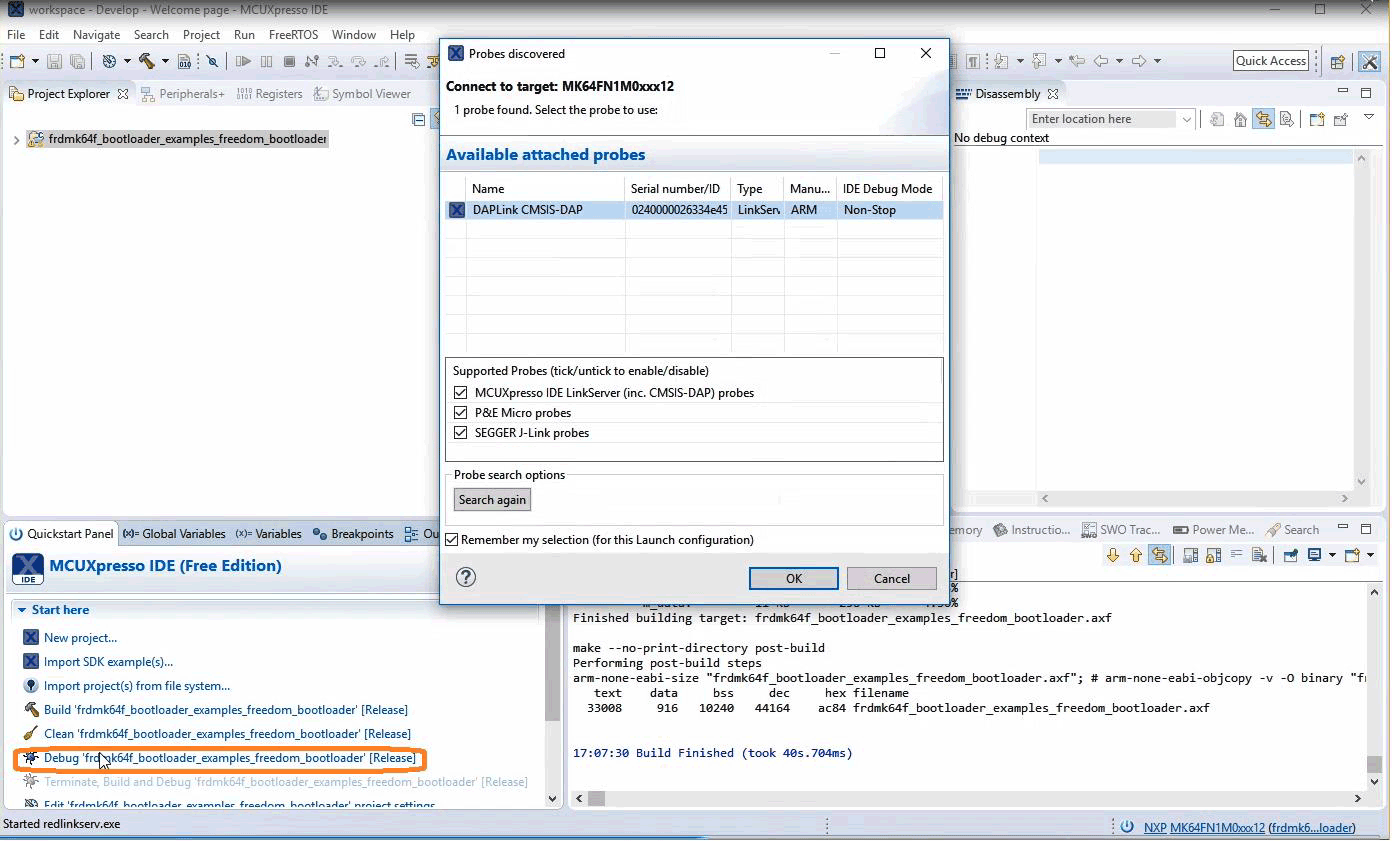Click the Build project hammer icon in Quickstart
Viewport: 1393px width, 841px height.
point(31,709)
